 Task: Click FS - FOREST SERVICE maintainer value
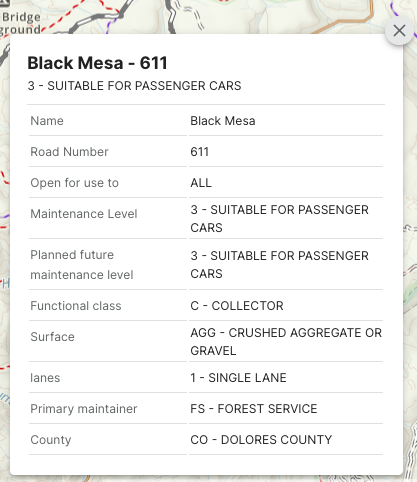[254, 409]
